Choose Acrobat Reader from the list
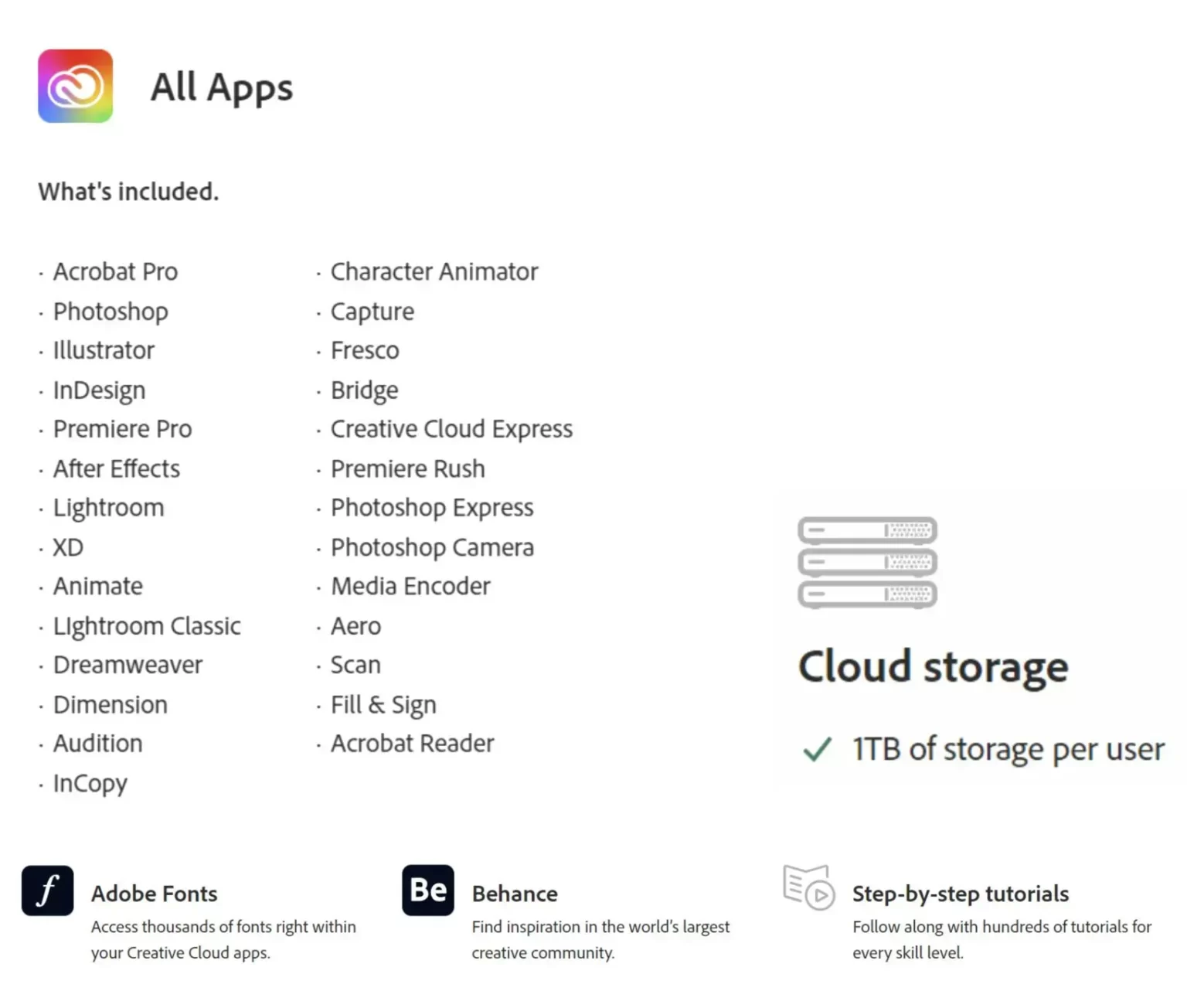The width and height of the screenshot is (1187, 1008). point(412,744)
